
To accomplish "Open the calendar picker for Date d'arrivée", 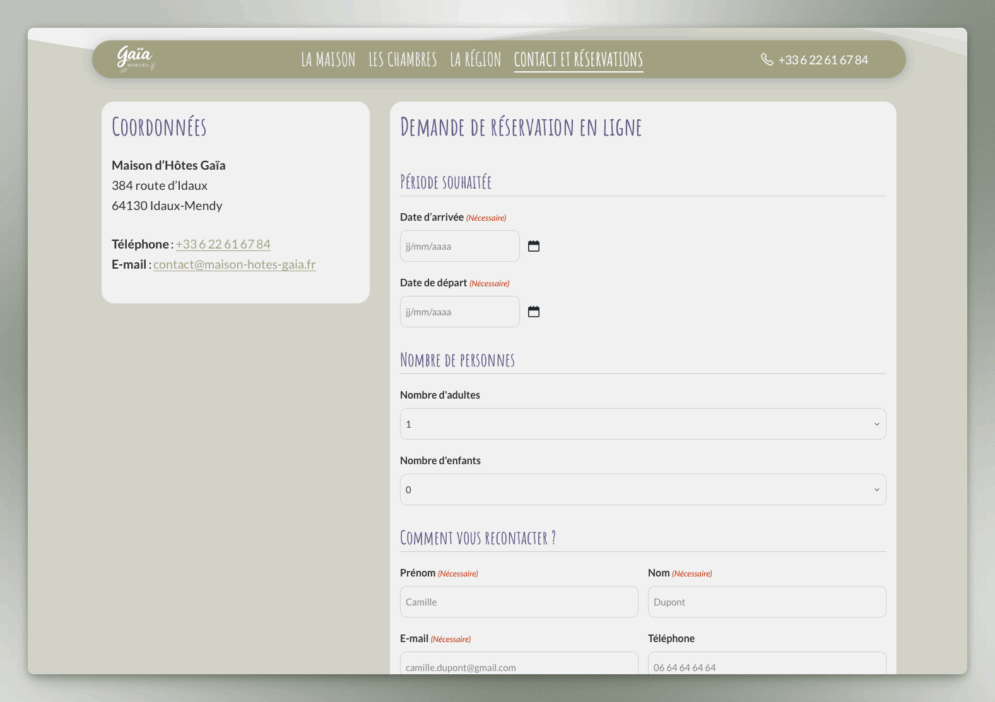I will 533,246.
